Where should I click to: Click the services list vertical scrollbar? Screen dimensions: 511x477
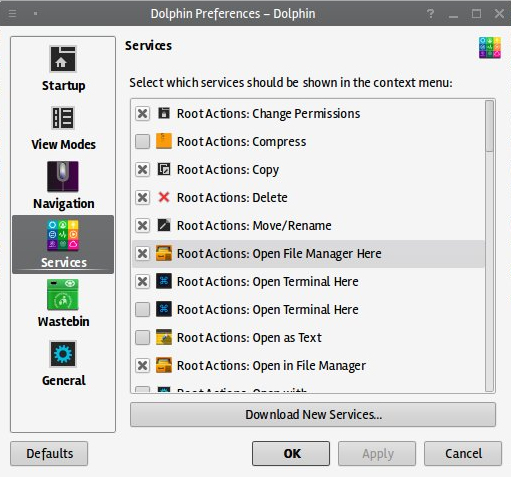click(489, 246)
